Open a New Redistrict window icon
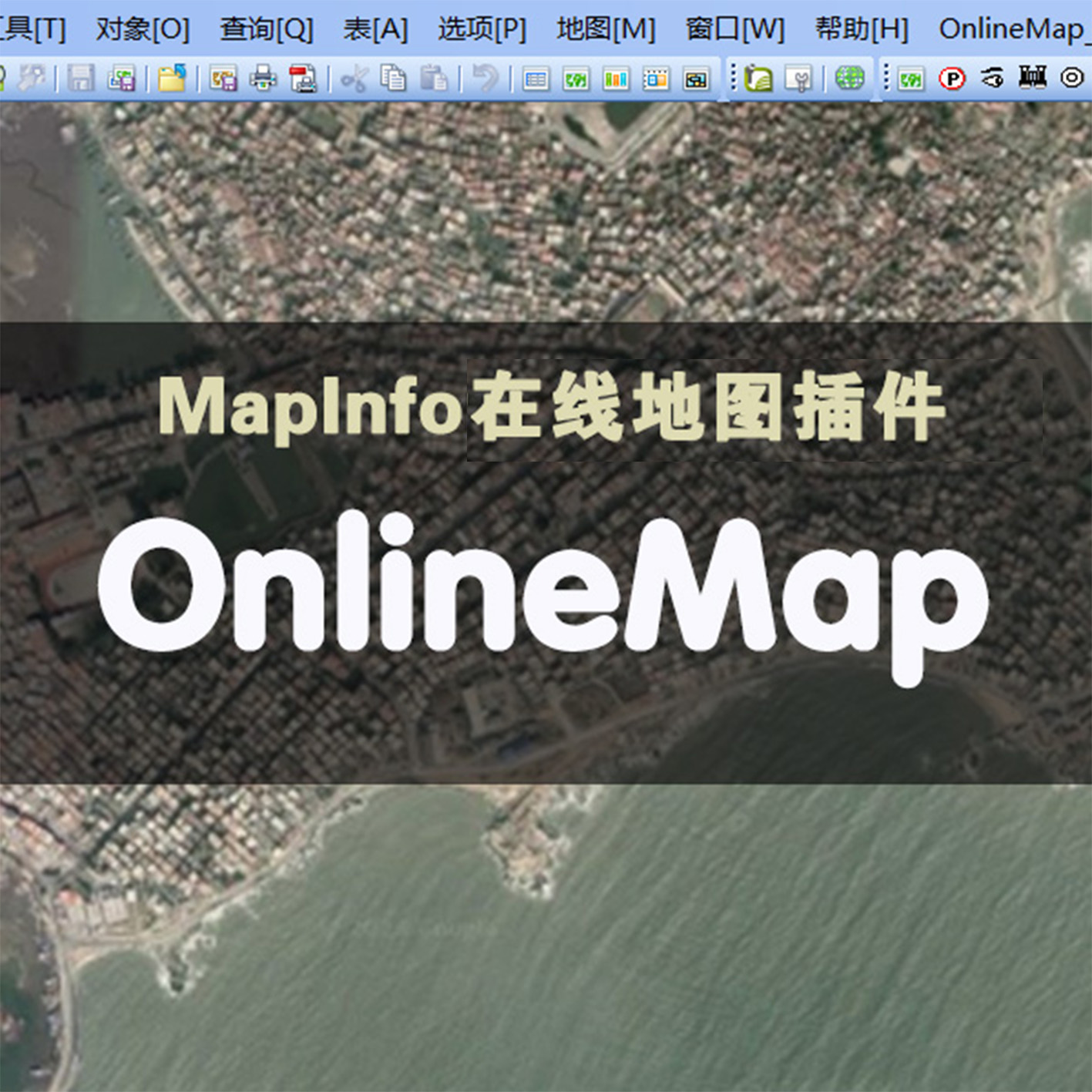 (696, 79)
